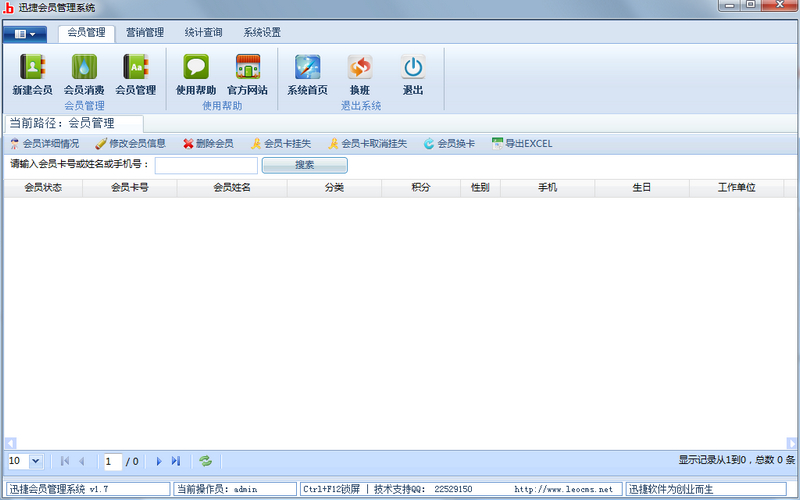This screenshot has width=800, height=500.
Task: Sort by 分类 column header
Action: tap(334, 188)
